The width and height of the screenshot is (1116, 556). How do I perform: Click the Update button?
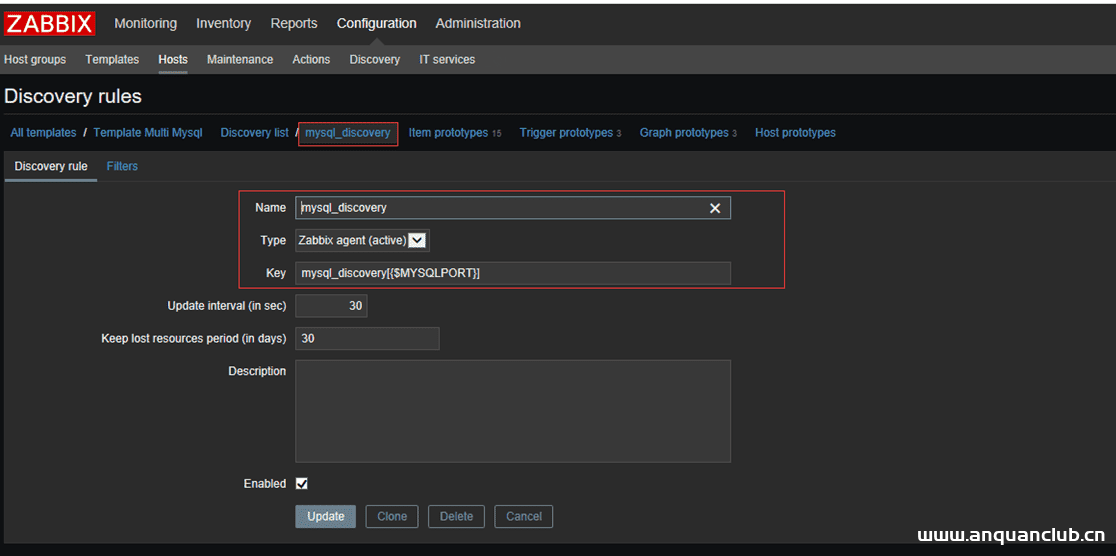coord(325,516)
